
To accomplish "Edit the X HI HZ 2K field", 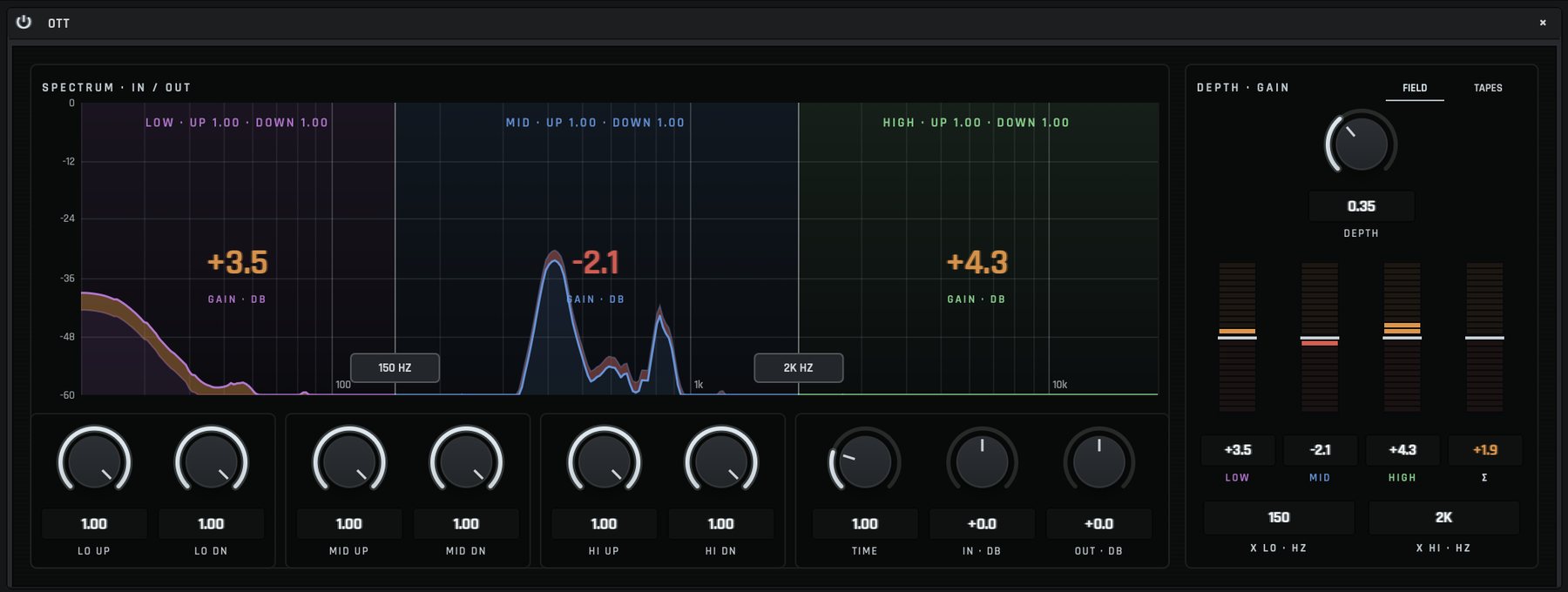I will (1443, 518).
